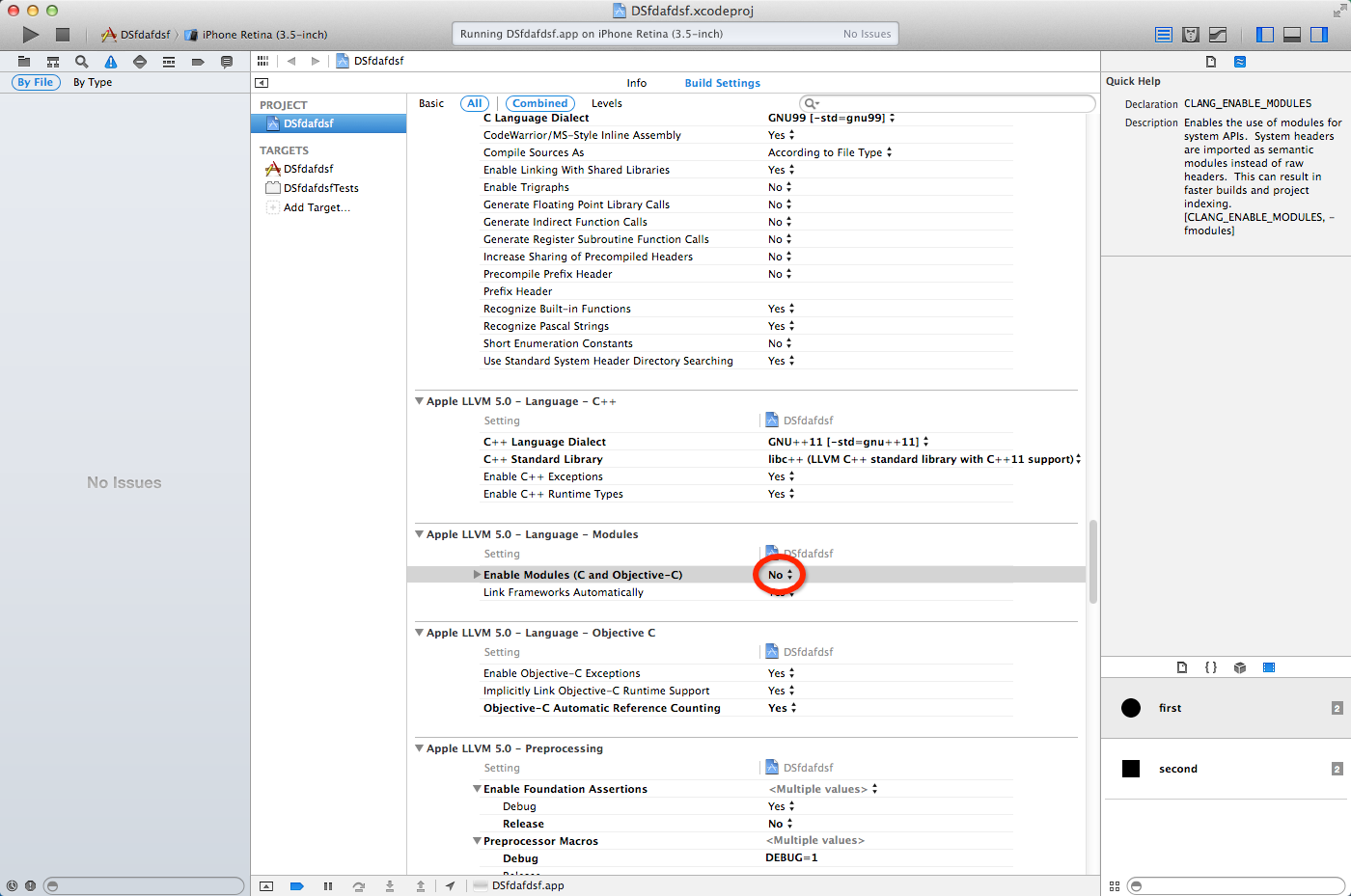This screenshot has height=896, width=1351.
Task: Select the Standard editor button
Action: click(1164, 35)
